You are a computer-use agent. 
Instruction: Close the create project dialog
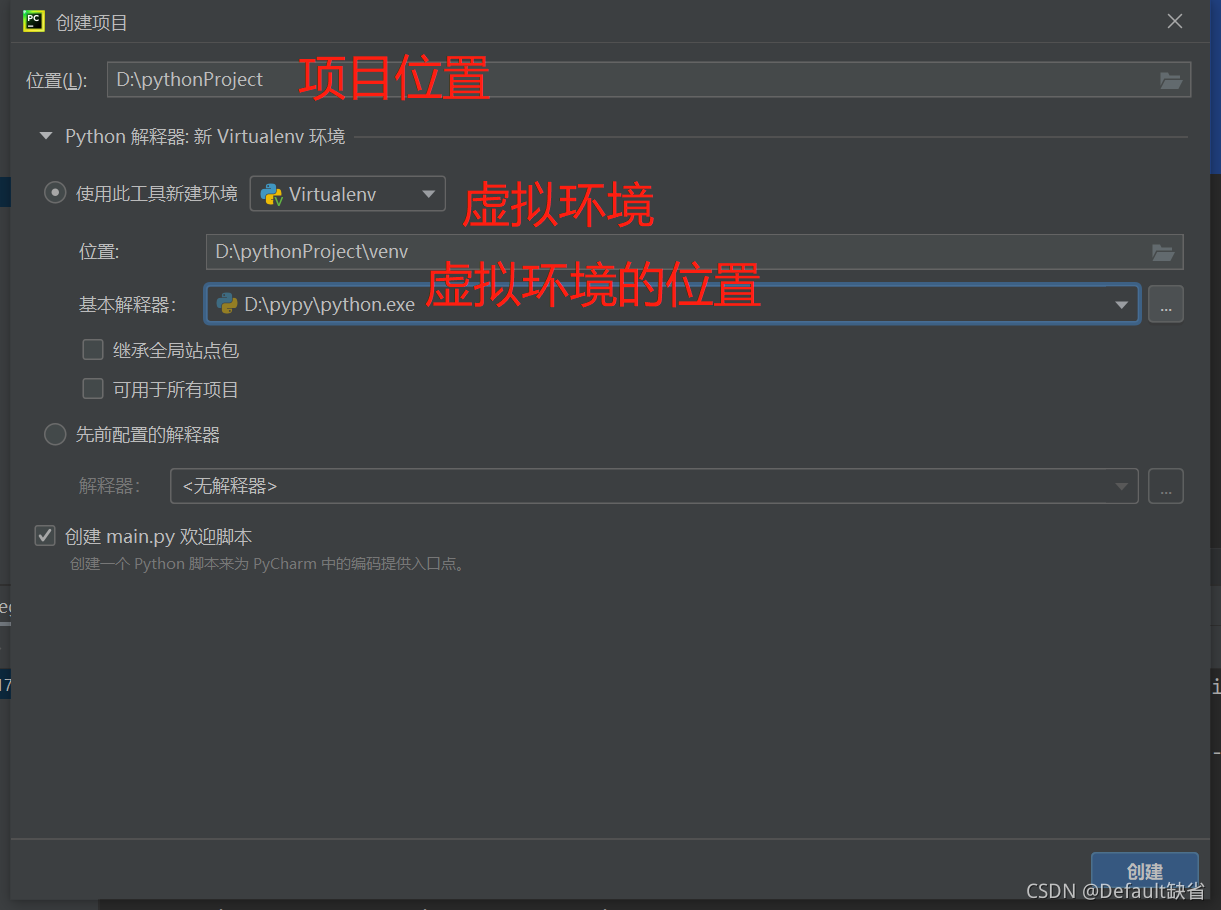pos(1175,22)
